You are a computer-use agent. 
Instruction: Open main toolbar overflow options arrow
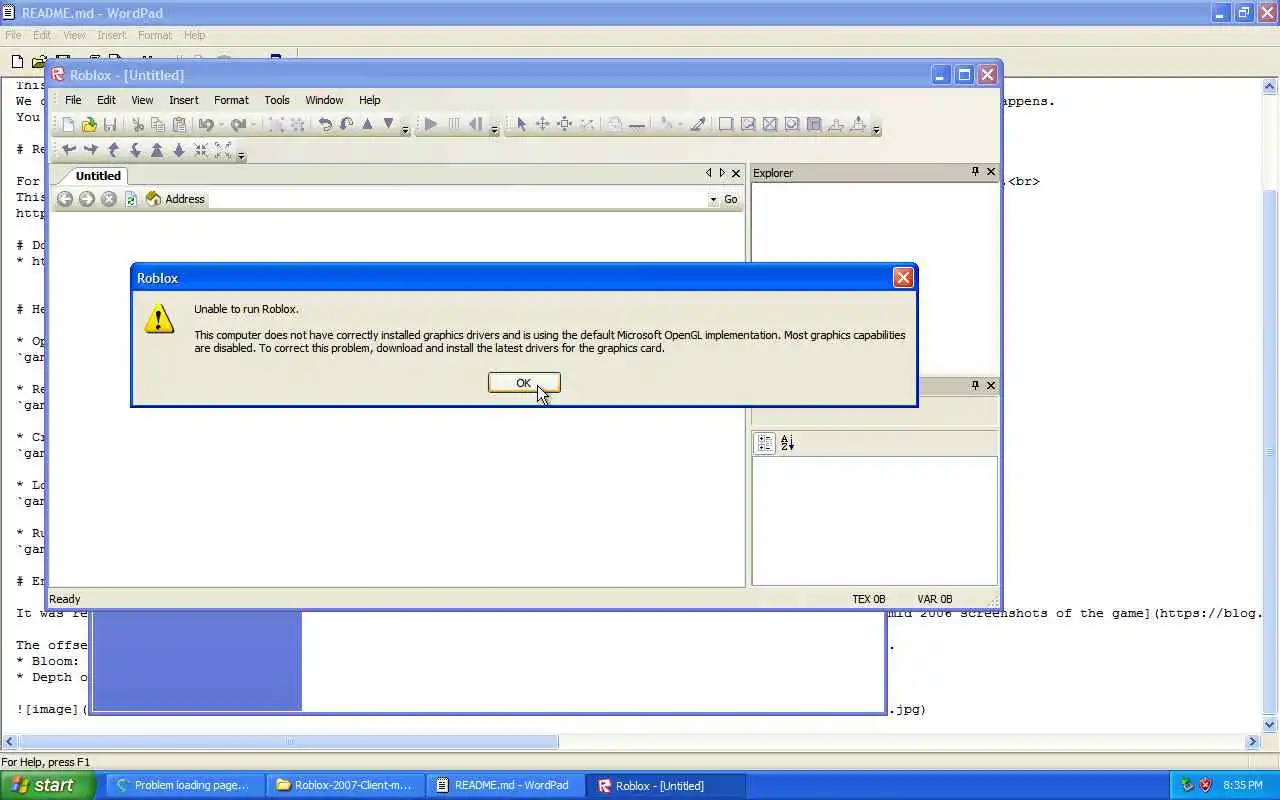click(405, 130)
